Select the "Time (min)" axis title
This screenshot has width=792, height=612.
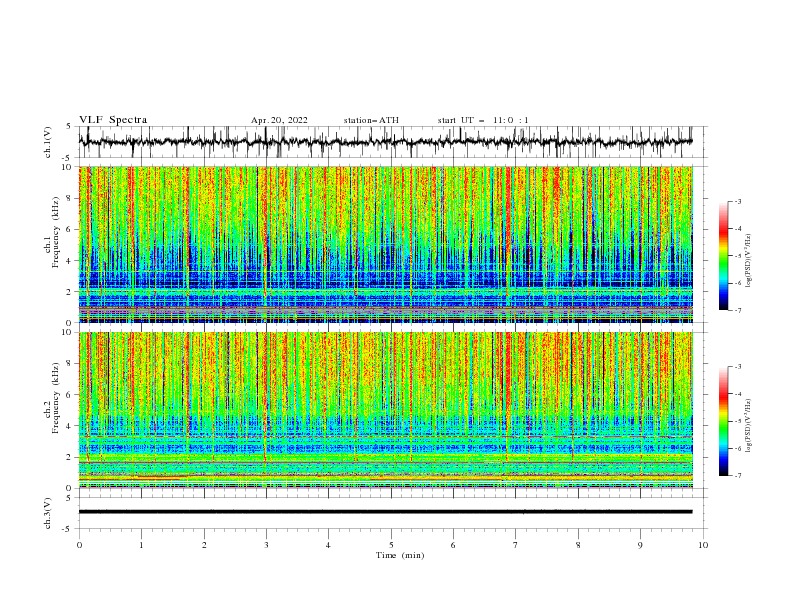click(x=400, y=555)
